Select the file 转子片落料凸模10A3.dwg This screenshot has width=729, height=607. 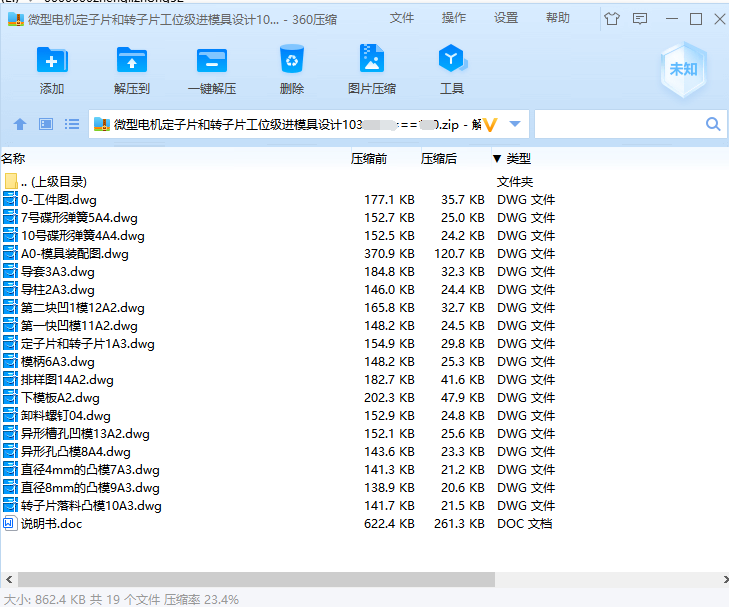coord(91,506)
